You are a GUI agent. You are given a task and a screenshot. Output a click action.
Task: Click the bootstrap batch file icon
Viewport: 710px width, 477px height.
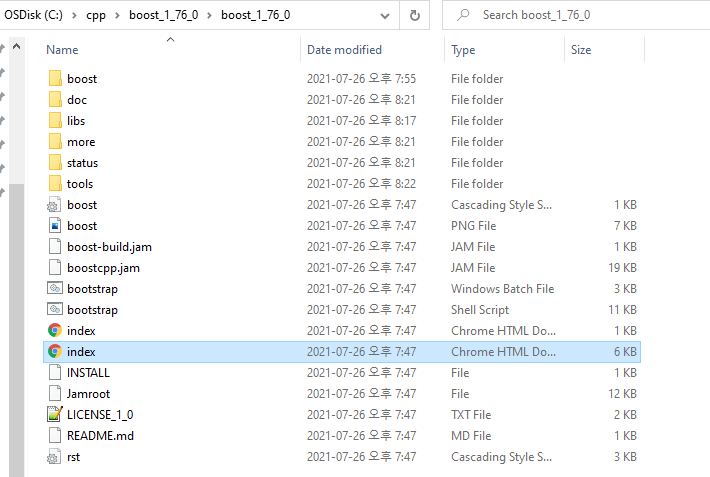pos(55,288)
